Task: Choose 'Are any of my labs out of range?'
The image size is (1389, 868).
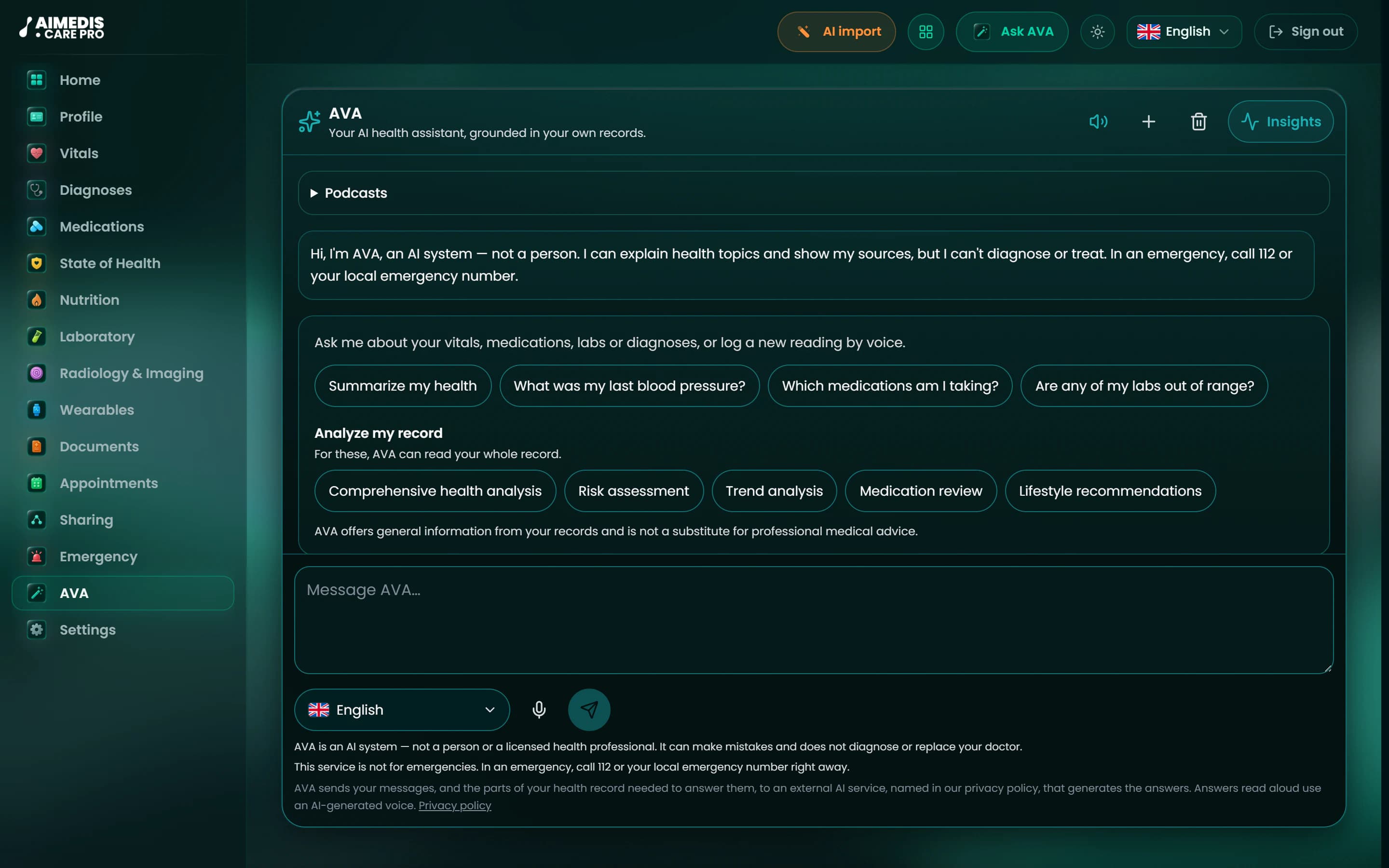Action: coord(1144,386)
